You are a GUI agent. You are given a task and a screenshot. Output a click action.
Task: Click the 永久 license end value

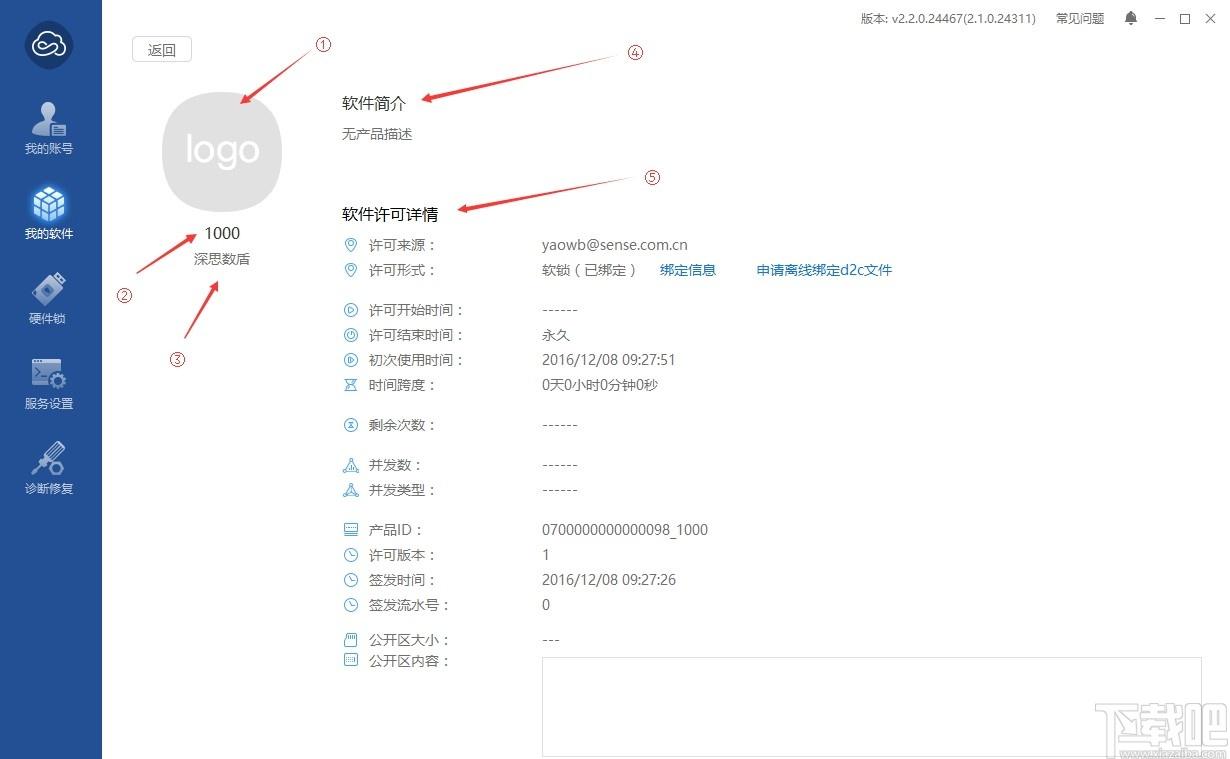[x=556, y=335]
